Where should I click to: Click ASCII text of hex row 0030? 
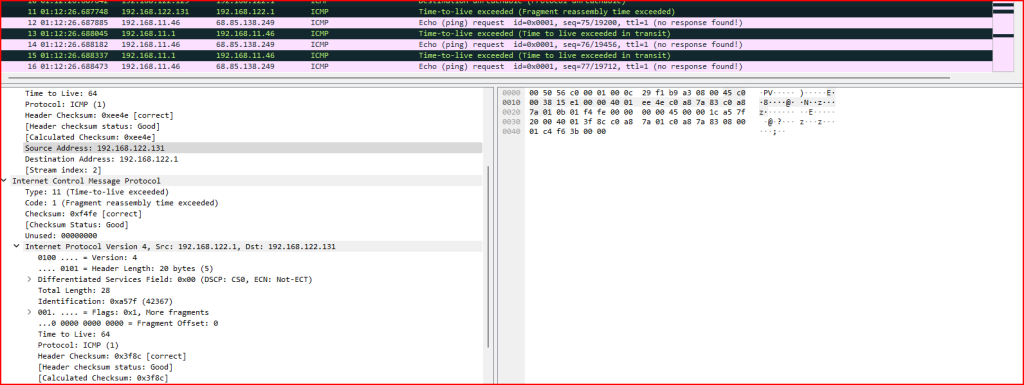(797, 122)
